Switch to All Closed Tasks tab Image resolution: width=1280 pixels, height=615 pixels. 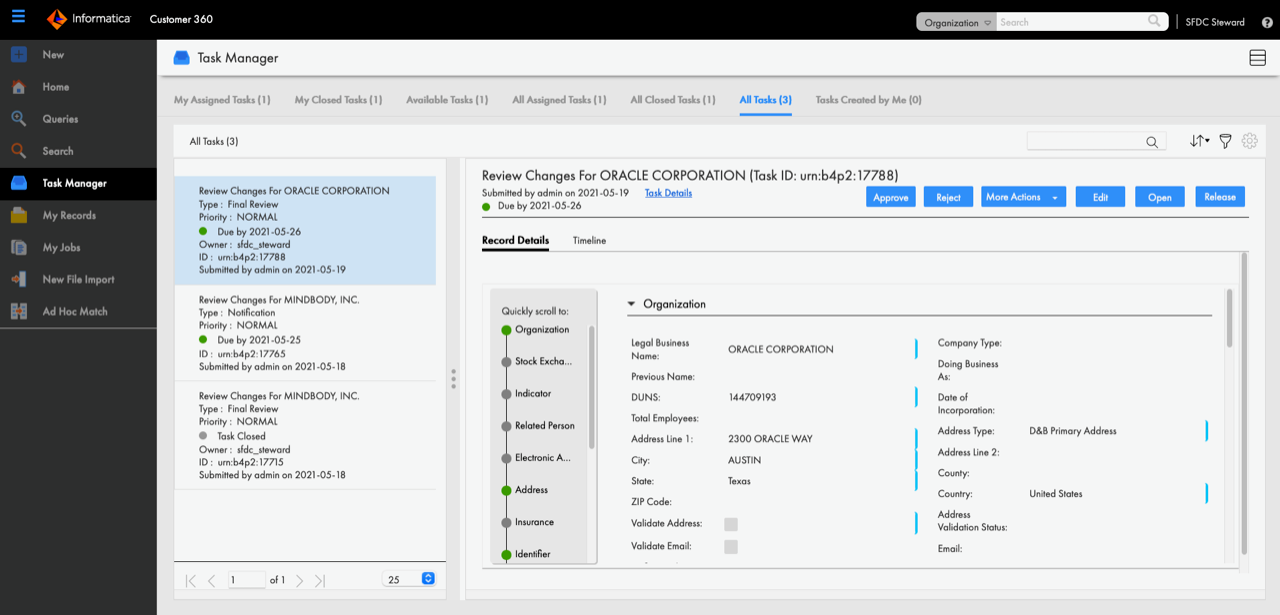tap(673, 100)
